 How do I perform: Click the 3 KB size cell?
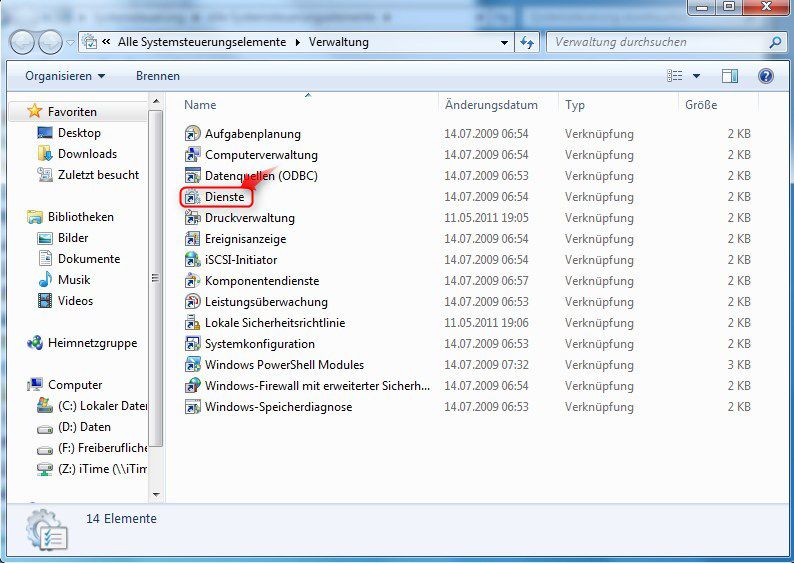coord(739,365)
